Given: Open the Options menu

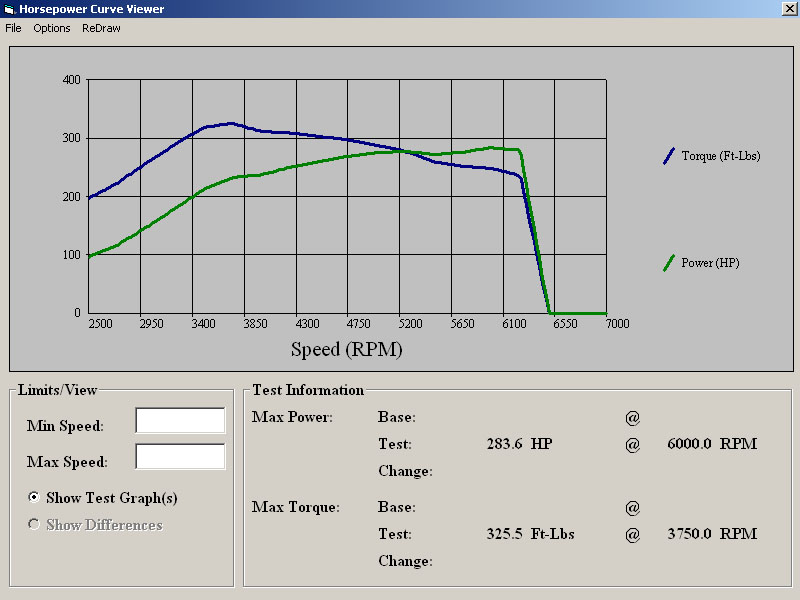Looking at the screenshot, I should tap(52, 28).
